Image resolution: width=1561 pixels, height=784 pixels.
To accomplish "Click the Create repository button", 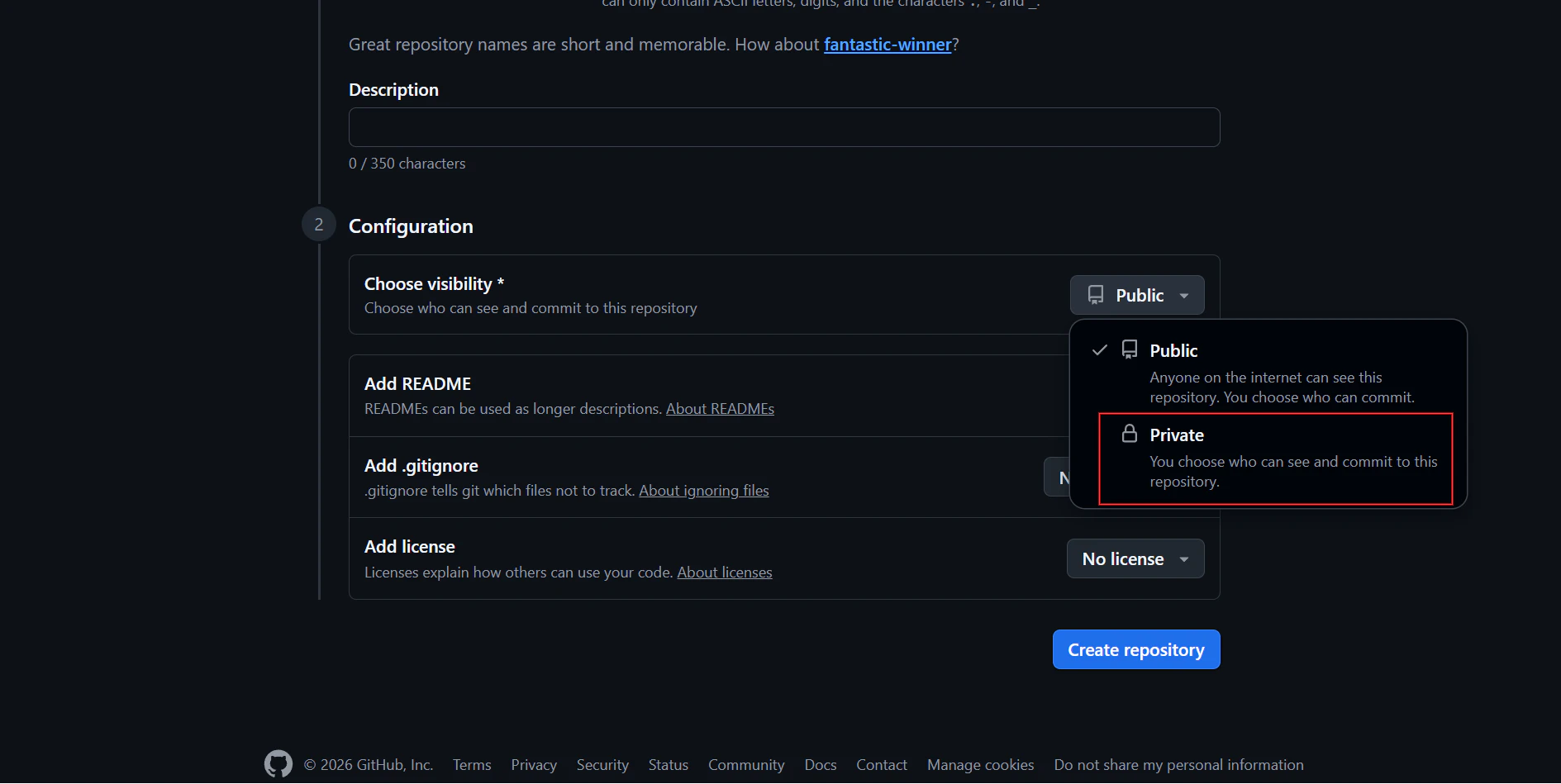I will 1136,649.
